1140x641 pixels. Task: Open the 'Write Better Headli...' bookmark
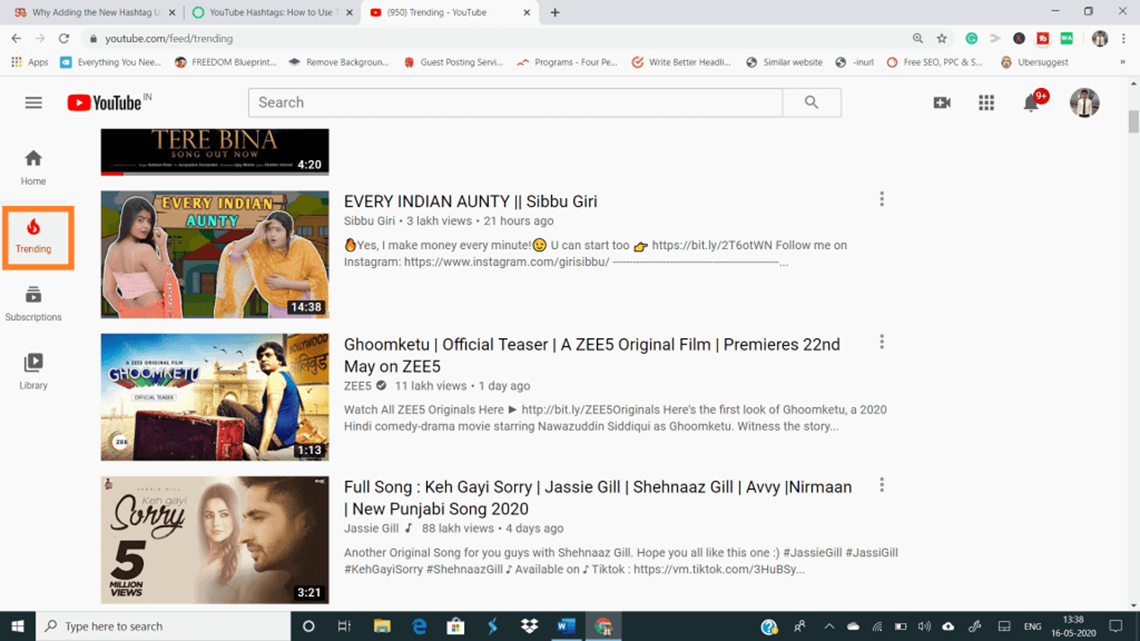click(681, 63)
